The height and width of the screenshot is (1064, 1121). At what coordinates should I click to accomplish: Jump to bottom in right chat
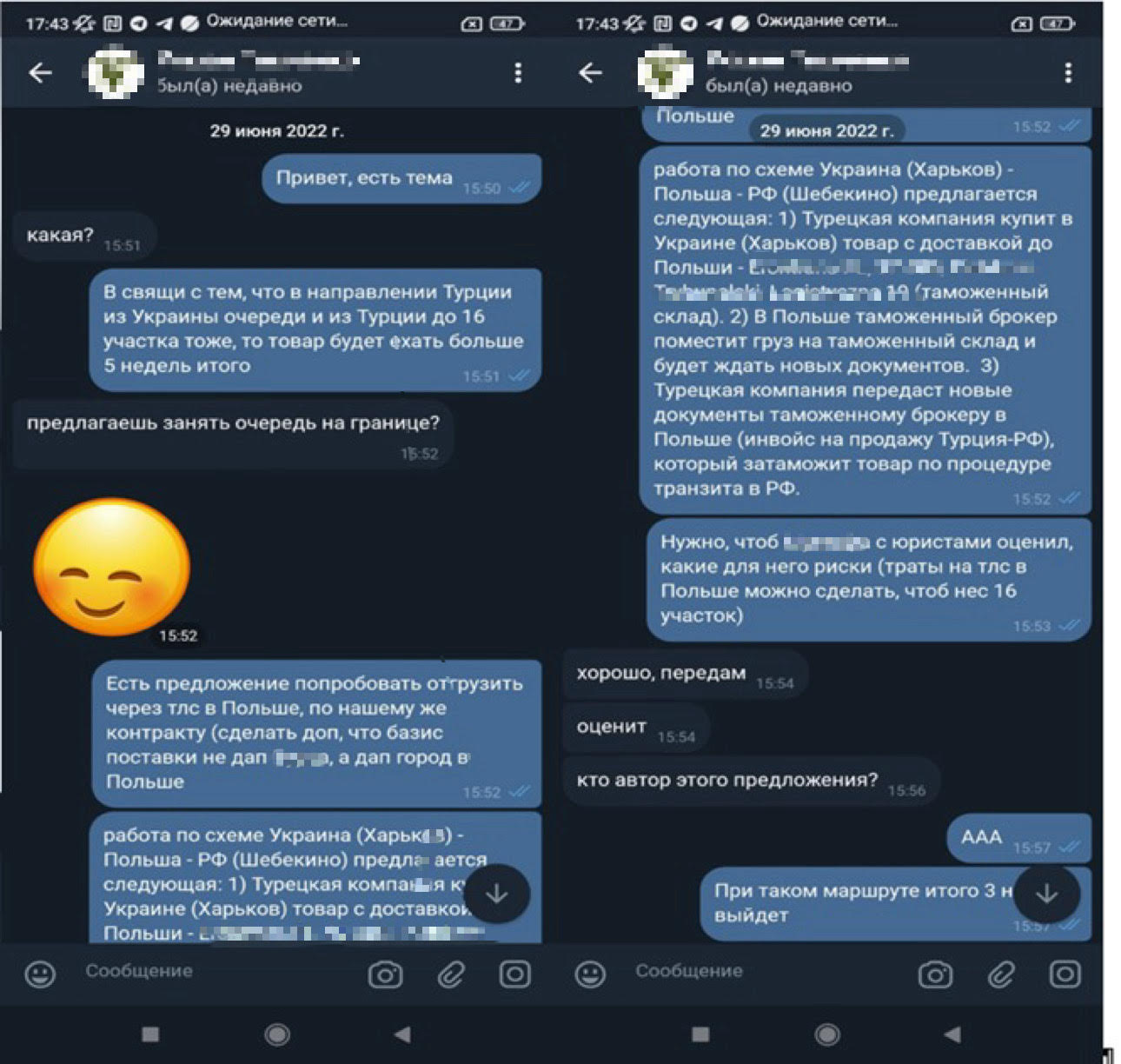(1046, 894)
